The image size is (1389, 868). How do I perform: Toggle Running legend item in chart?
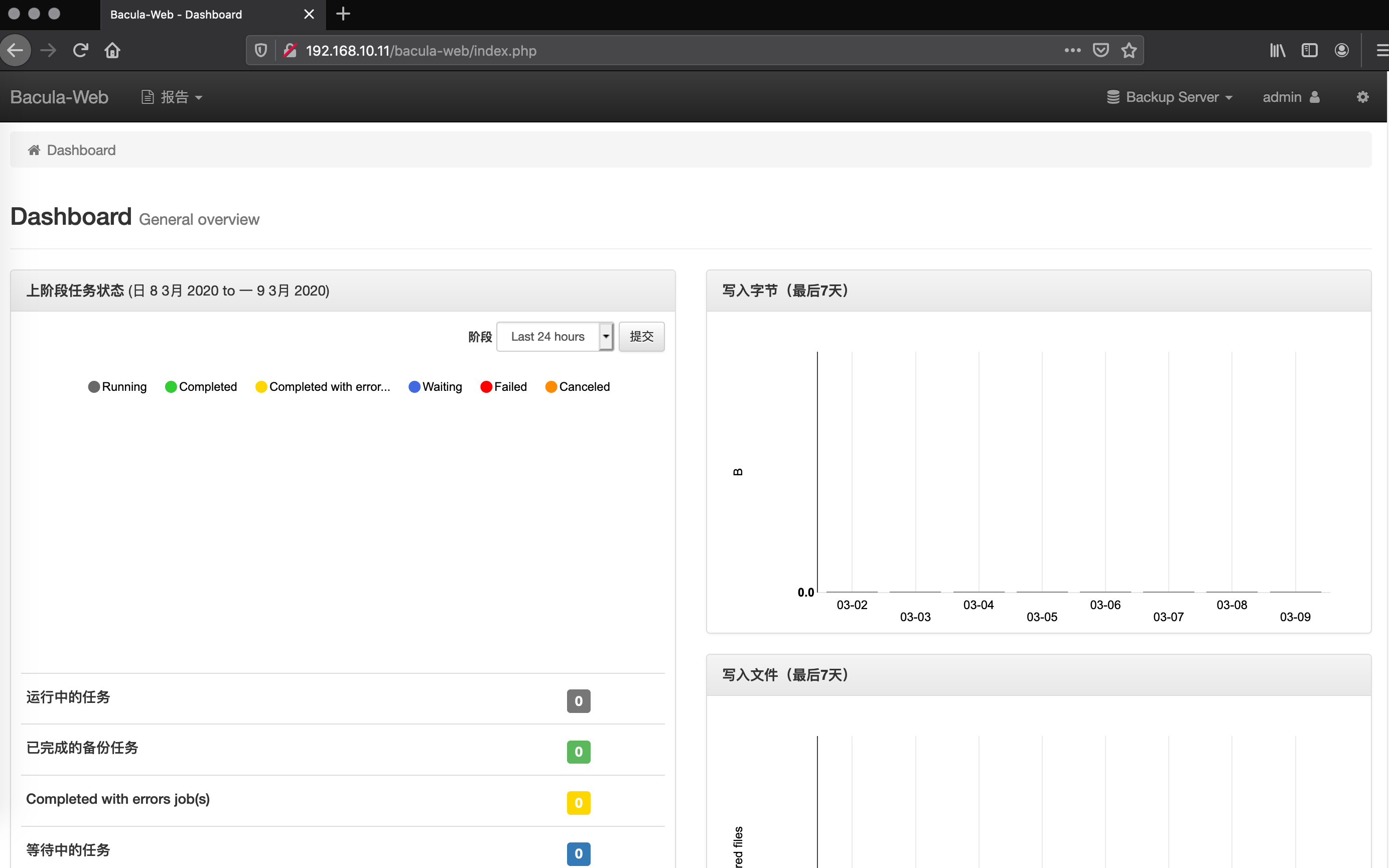point(117,386)
